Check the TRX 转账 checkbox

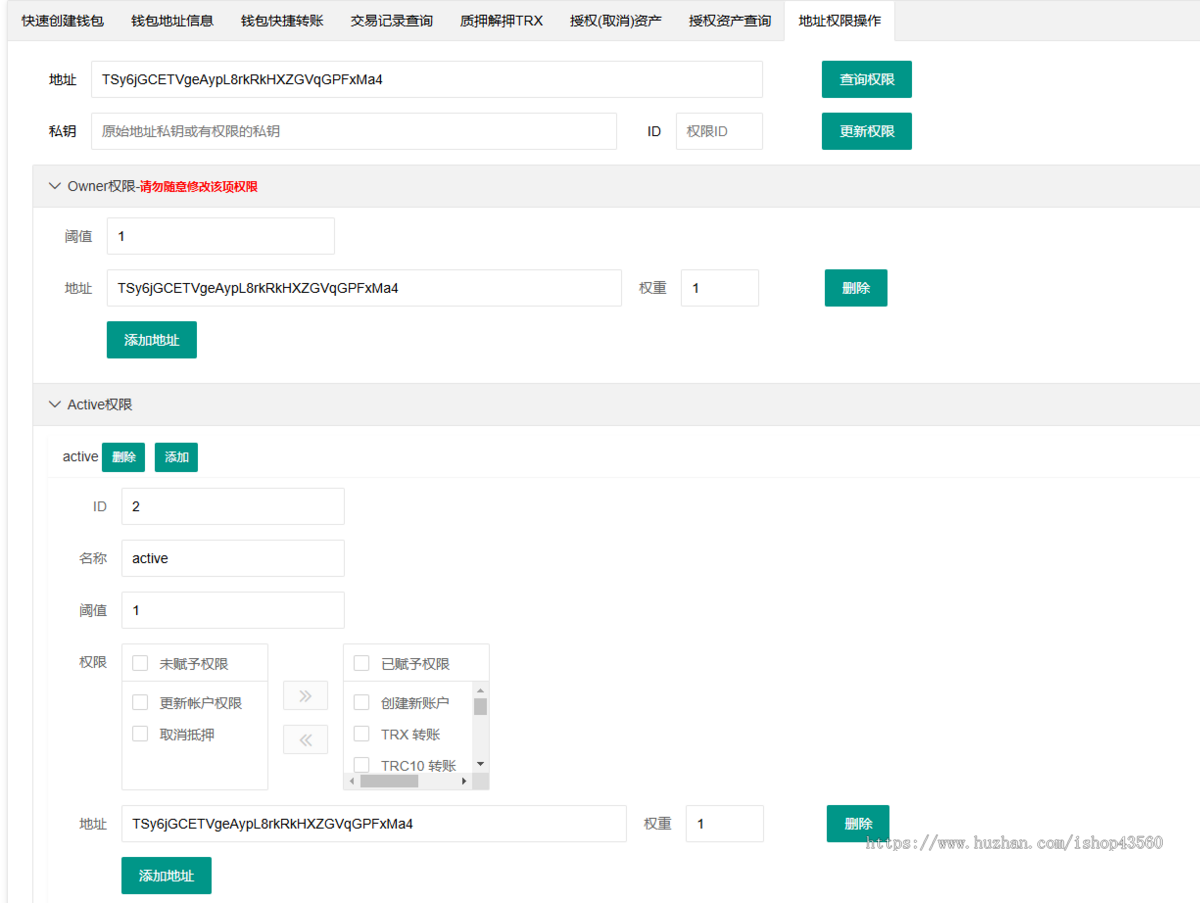tap(362, 734)
